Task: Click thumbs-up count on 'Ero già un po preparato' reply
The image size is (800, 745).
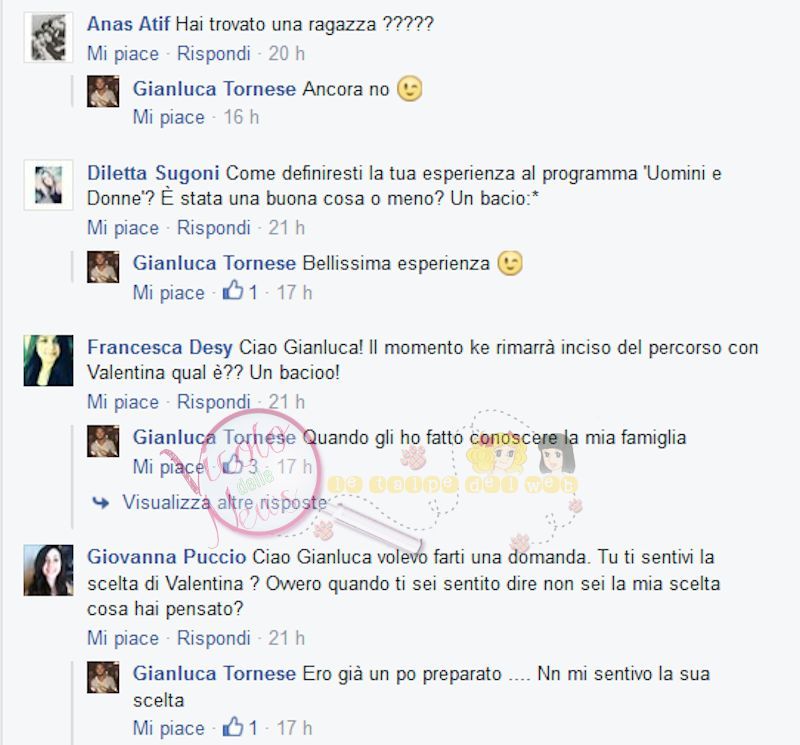Action: pos(253,728)
